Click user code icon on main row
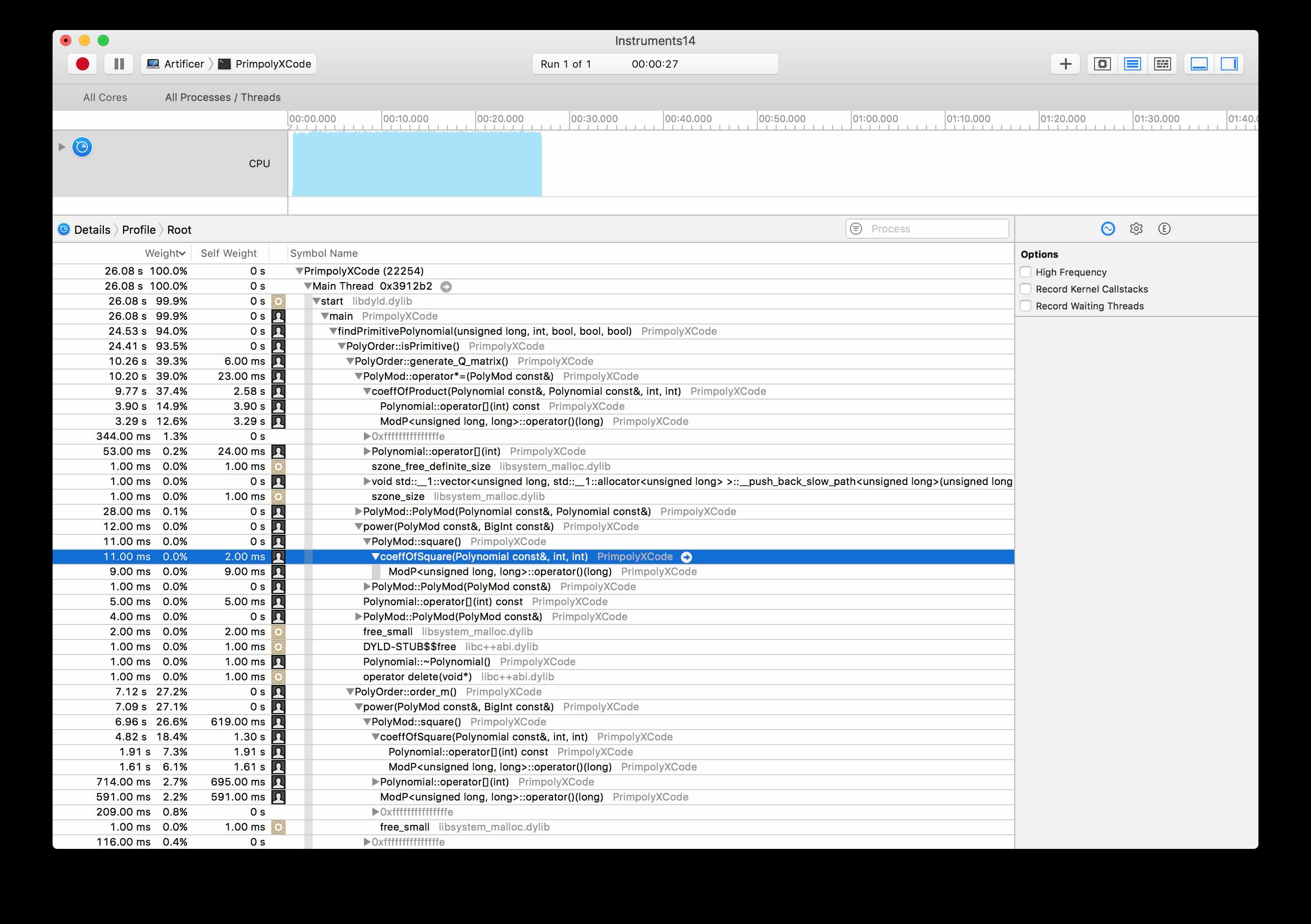Image resolution: width=1311 pixels, height=924 pixels. click(278, 316)
